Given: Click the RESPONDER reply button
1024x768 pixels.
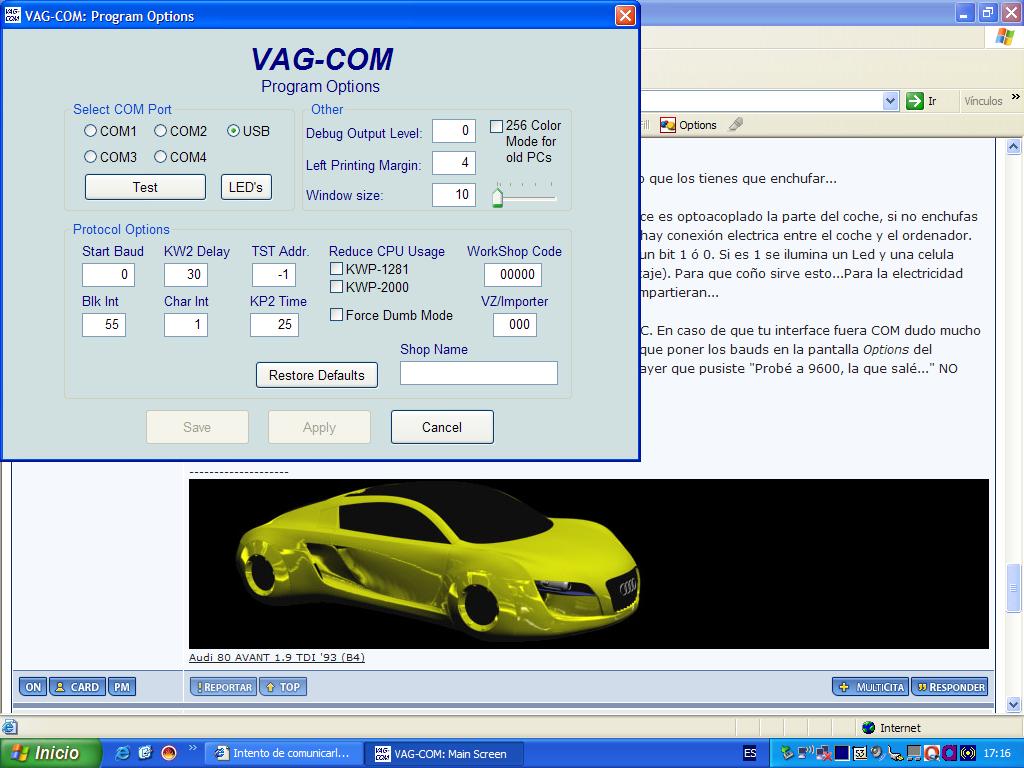Looking at the screenshot, I should tap(950, 687).
